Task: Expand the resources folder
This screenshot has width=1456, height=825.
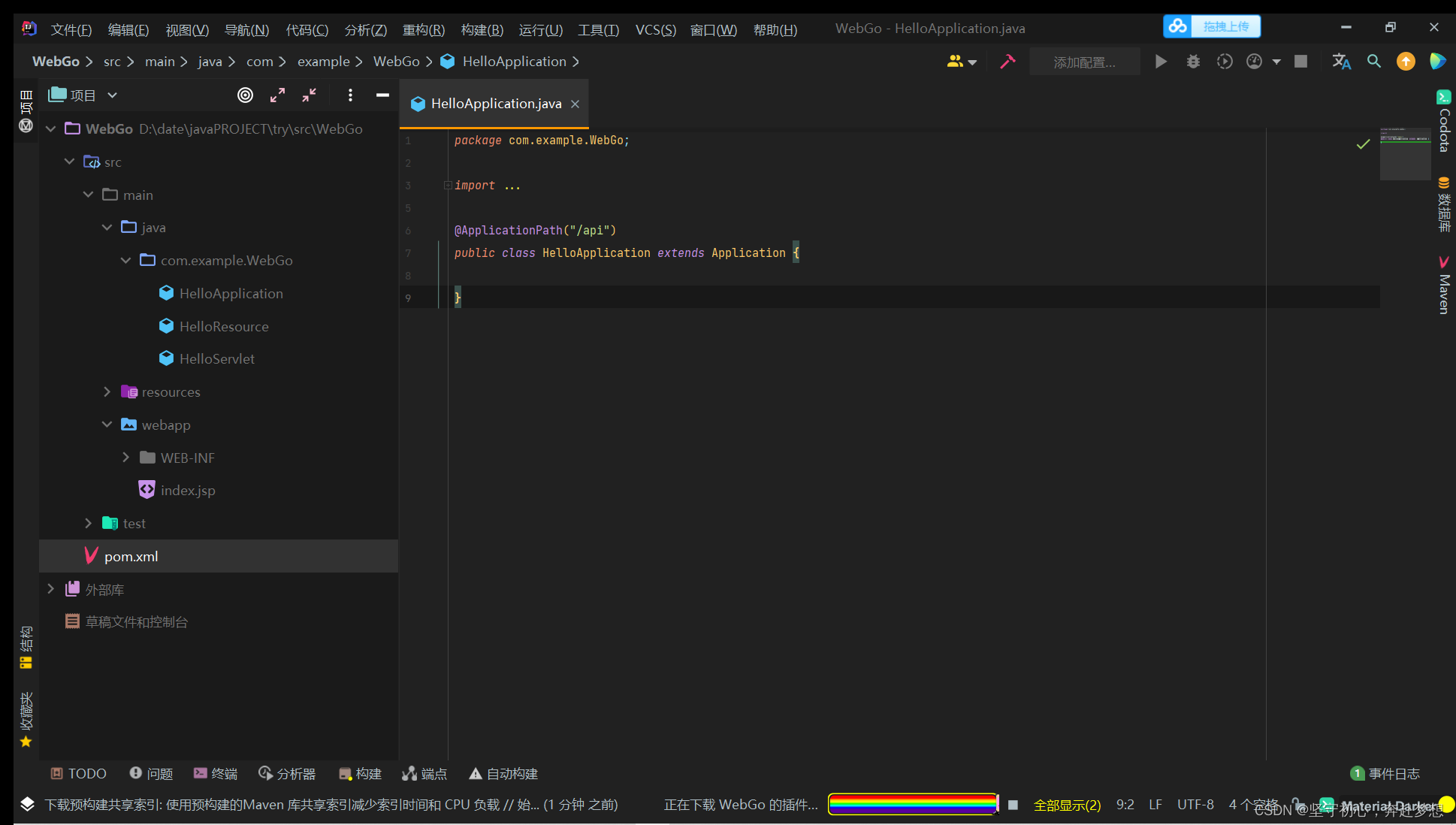Action: [x=107, y=391]
